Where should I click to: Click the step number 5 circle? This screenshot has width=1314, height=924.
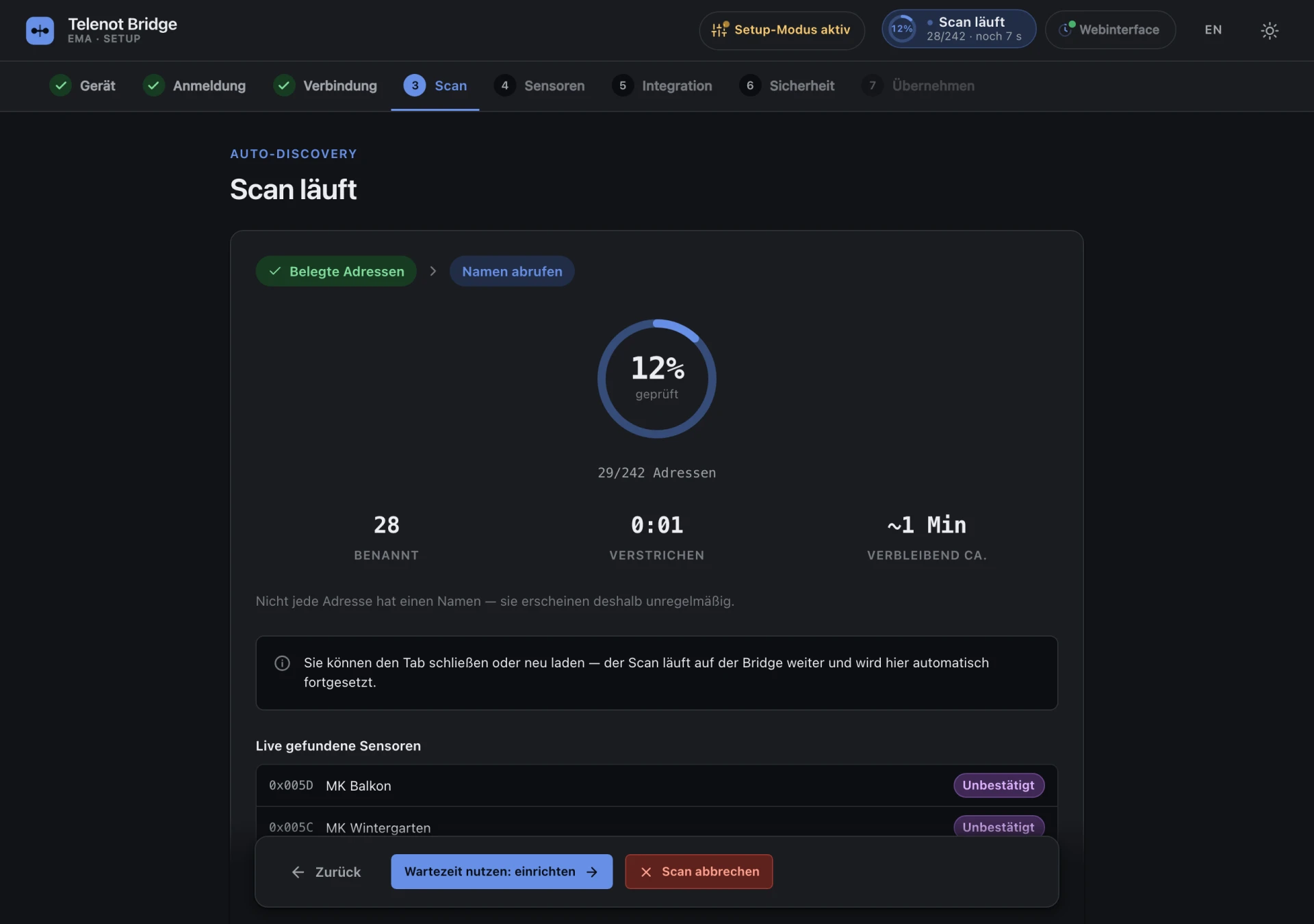click(x=623, y=86)
